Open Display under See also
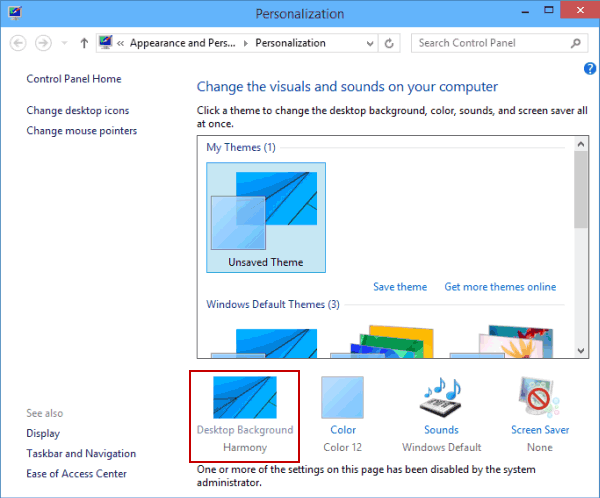Image resolution: width=600 pixels, height=498 pixels. tap(43, 433)
